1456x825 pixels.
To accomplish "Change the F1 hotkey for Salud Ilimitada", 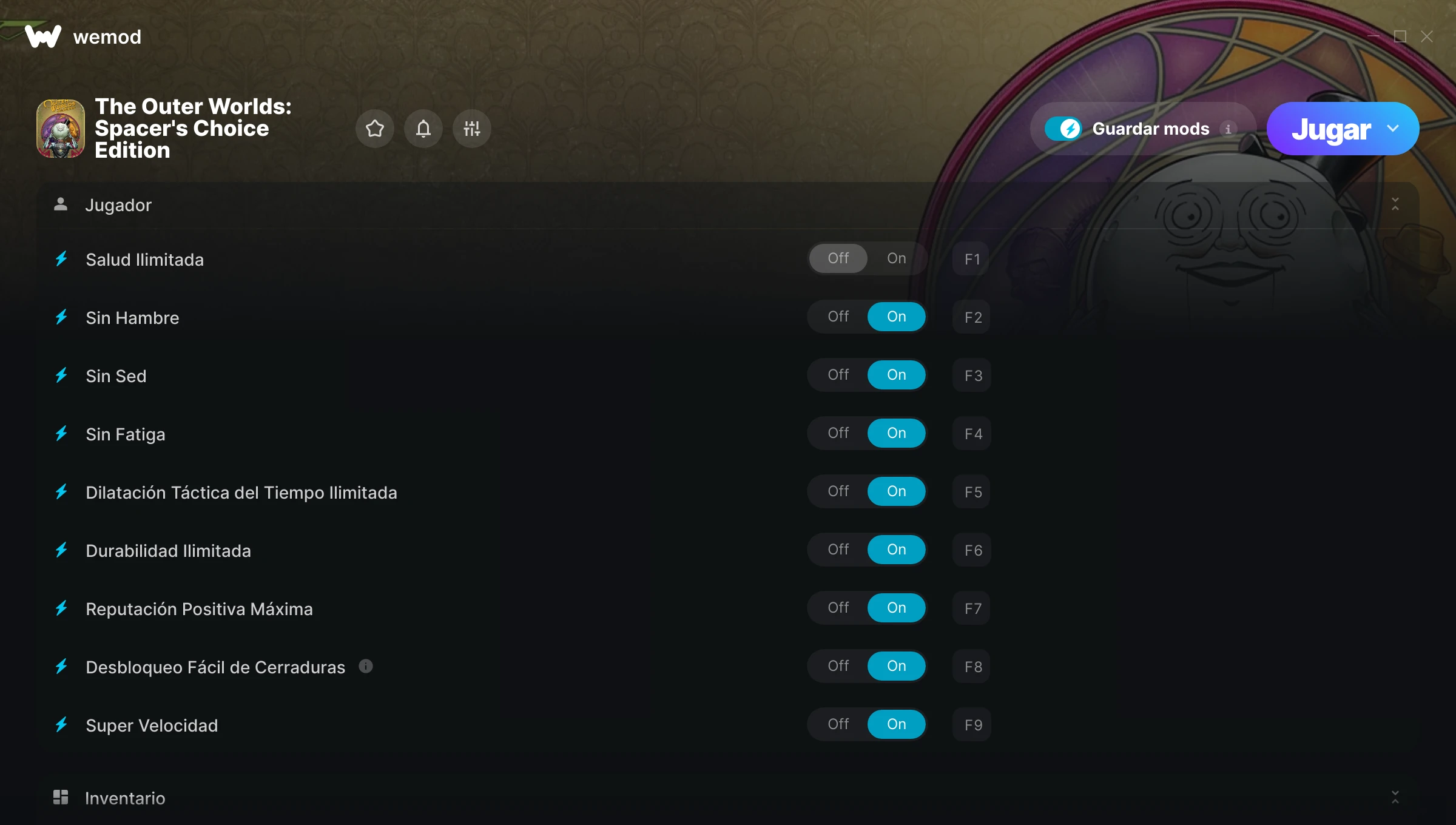I will pos(972,259).
